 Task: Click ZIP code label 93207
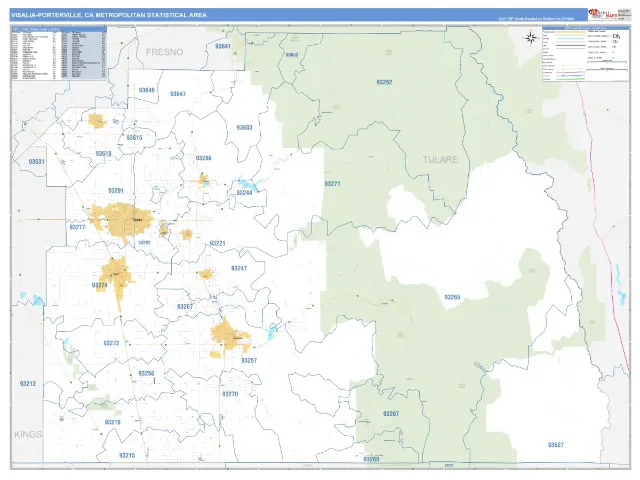[391, 413]
